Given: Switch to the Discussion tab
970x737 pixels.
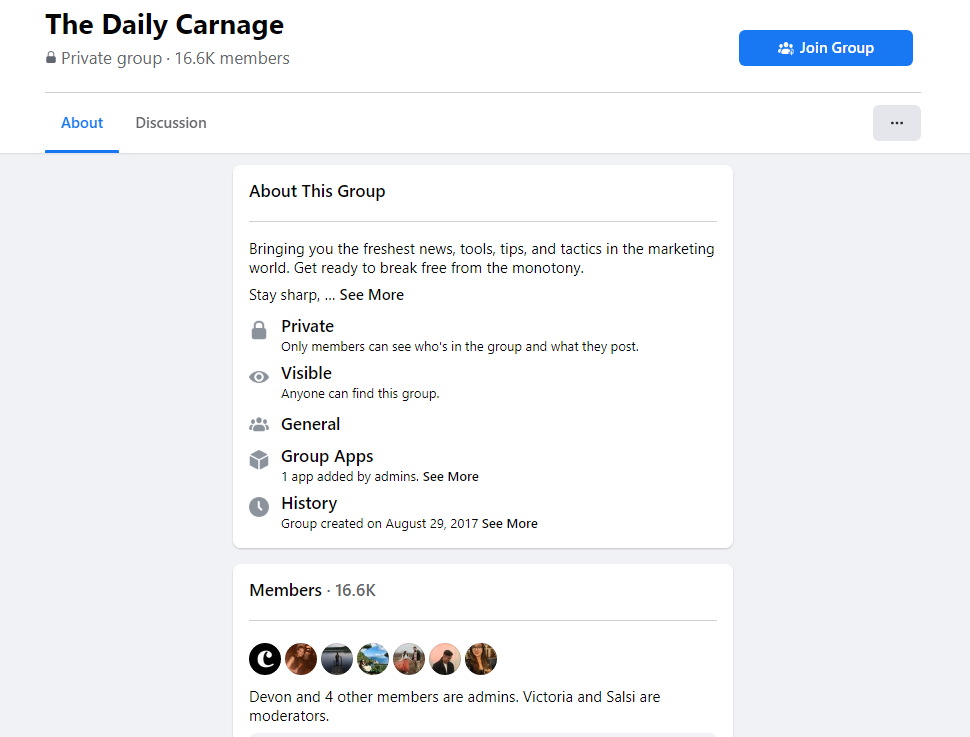Looking at the screenshot, I should click(x=171, y=123).
